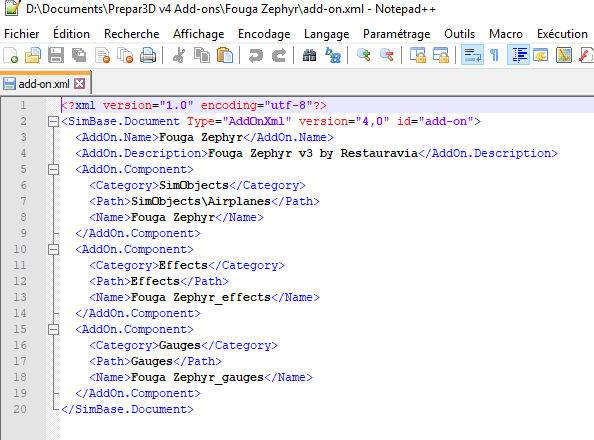Collapse AddOn.Component fold marker on line 10
This screenshot has height=440, width=594.
[53, 249]
